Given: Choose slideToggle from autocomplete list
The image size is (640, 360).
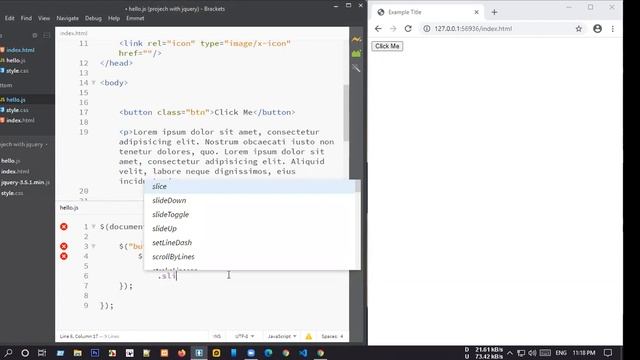Looking at the screenshot, I should (250, 215).
